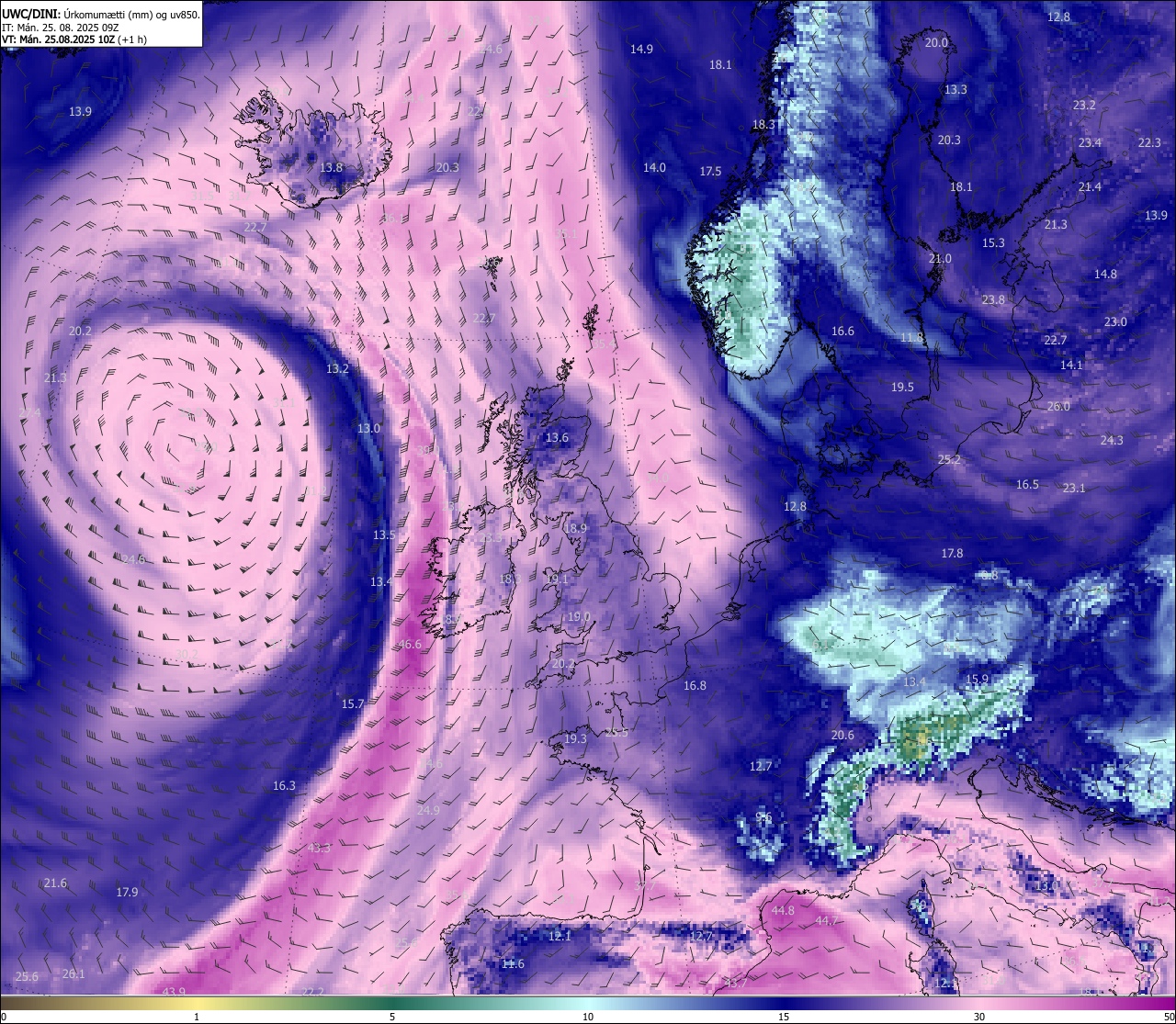Click the 23.1 map value
The image size is (1176, 1024).
1074,489
